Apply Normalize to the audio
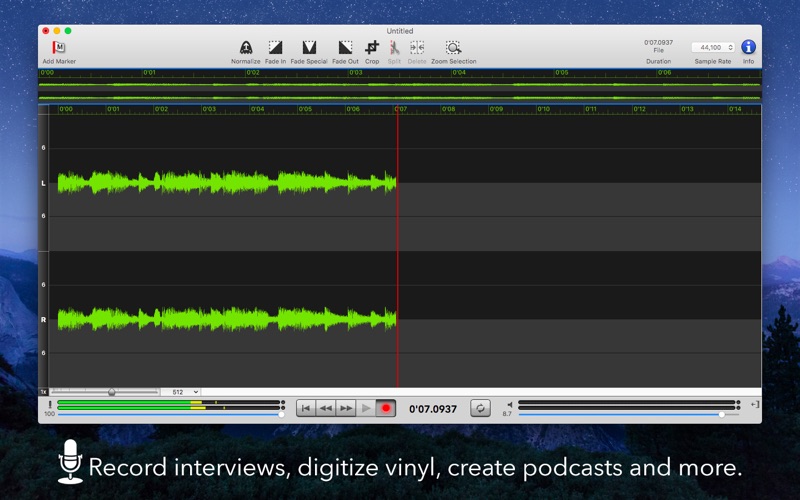The width and height of the screenshot is (800, 500). 245,48
